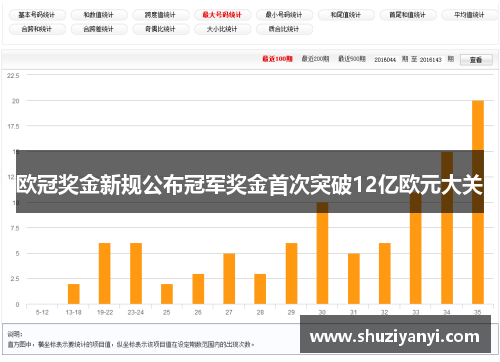Select the orange bar above 30
This screenshot has height=362, width=500.
click(322, 253)
